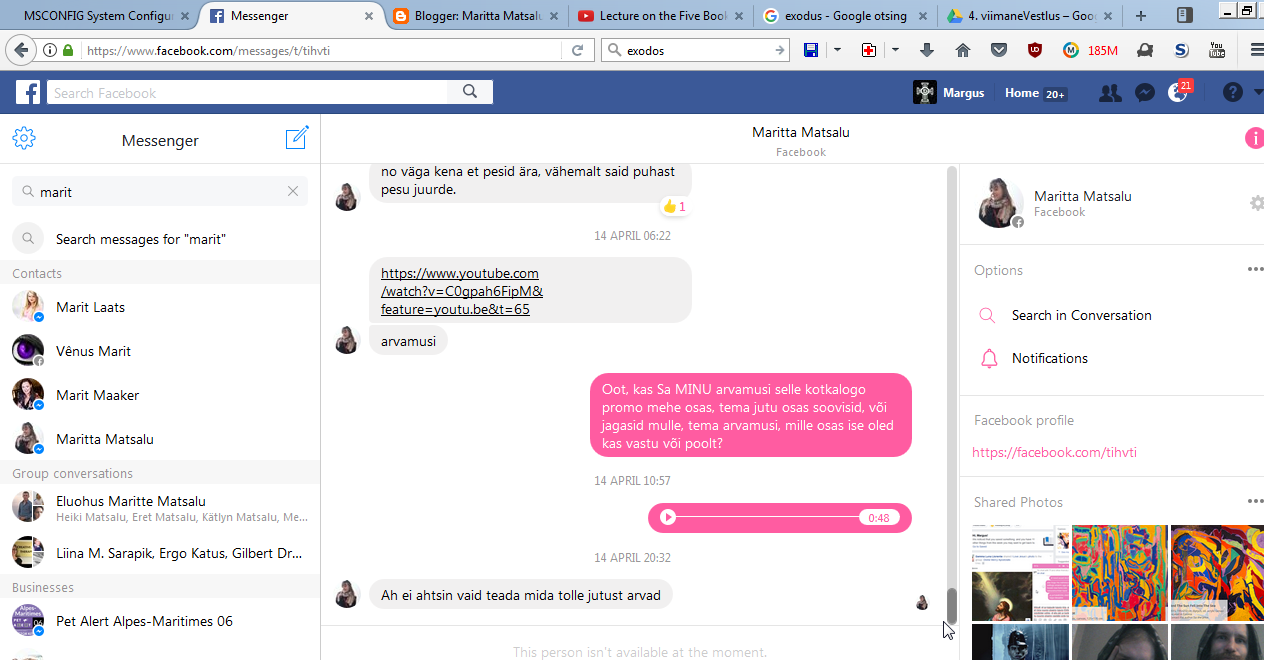
Task: Open Margus profile in top bar
Action: [x=949, y=93]
